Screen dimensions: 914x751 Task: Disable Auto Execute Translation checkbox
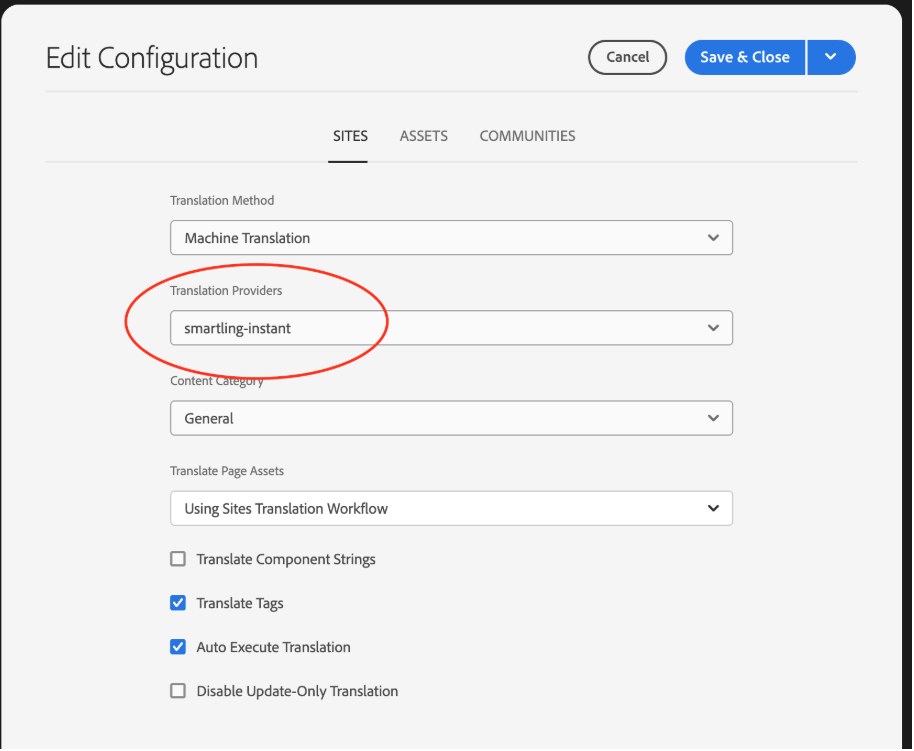178,647
